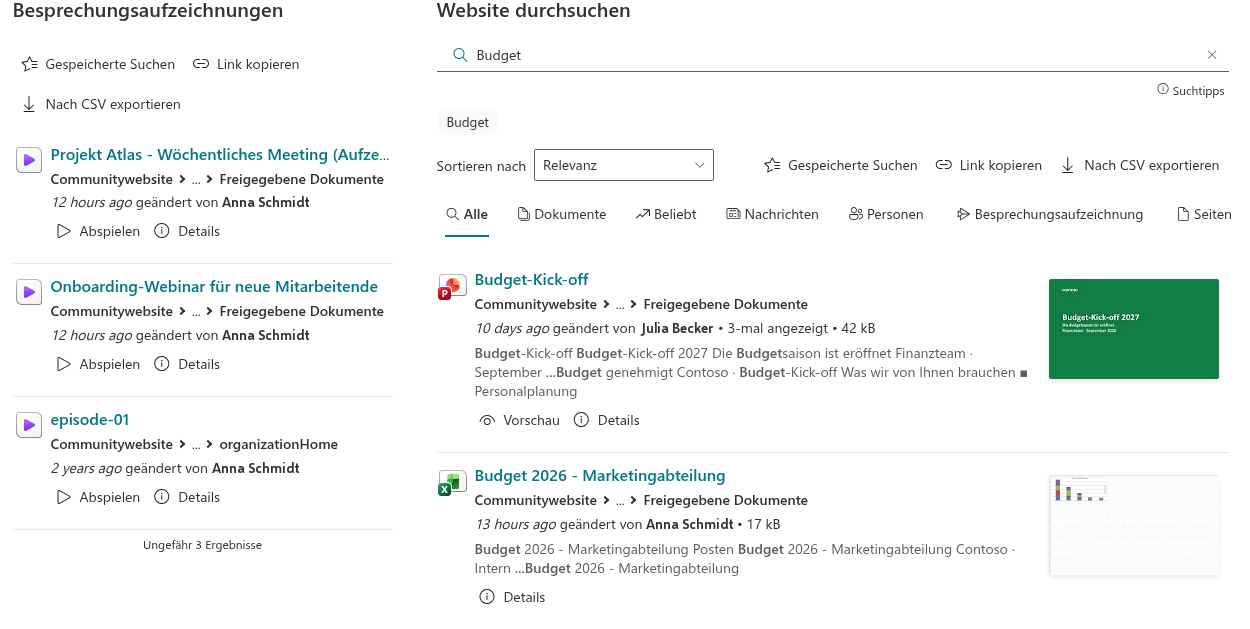The image size is (1250, 629).
Task: Select the Alle tab
Action: coord(467,214)
